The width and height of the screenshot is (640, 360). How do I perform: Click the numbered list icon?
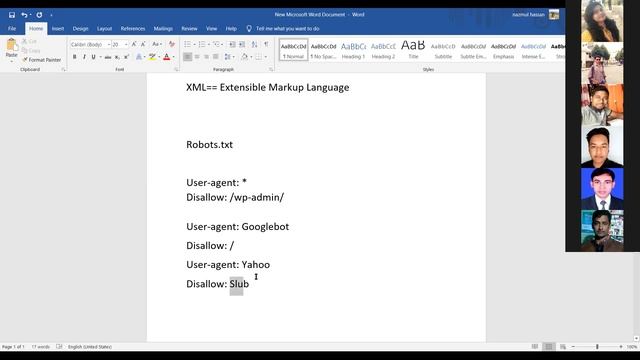click(202, 44)
